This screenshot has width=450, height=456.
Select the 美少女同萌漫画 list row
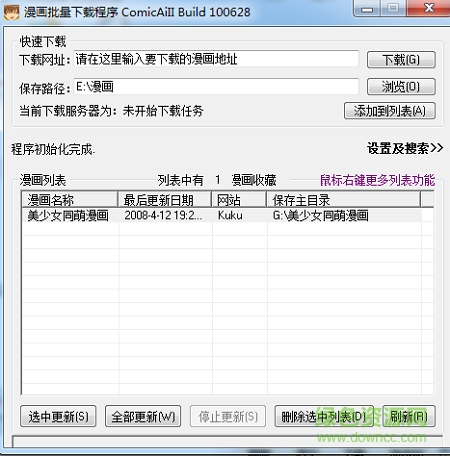(x=222, y=215)
